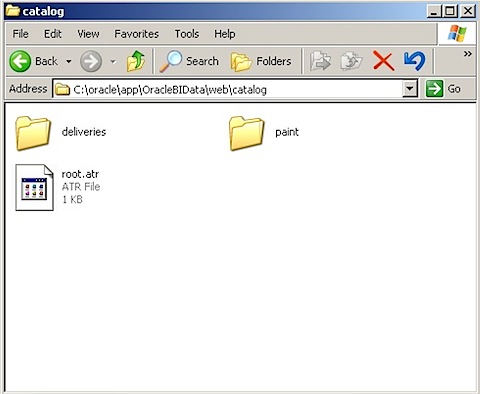Click the Address bar path field
Viewport: 480px width, 394px height.
(x=227, y=89)
